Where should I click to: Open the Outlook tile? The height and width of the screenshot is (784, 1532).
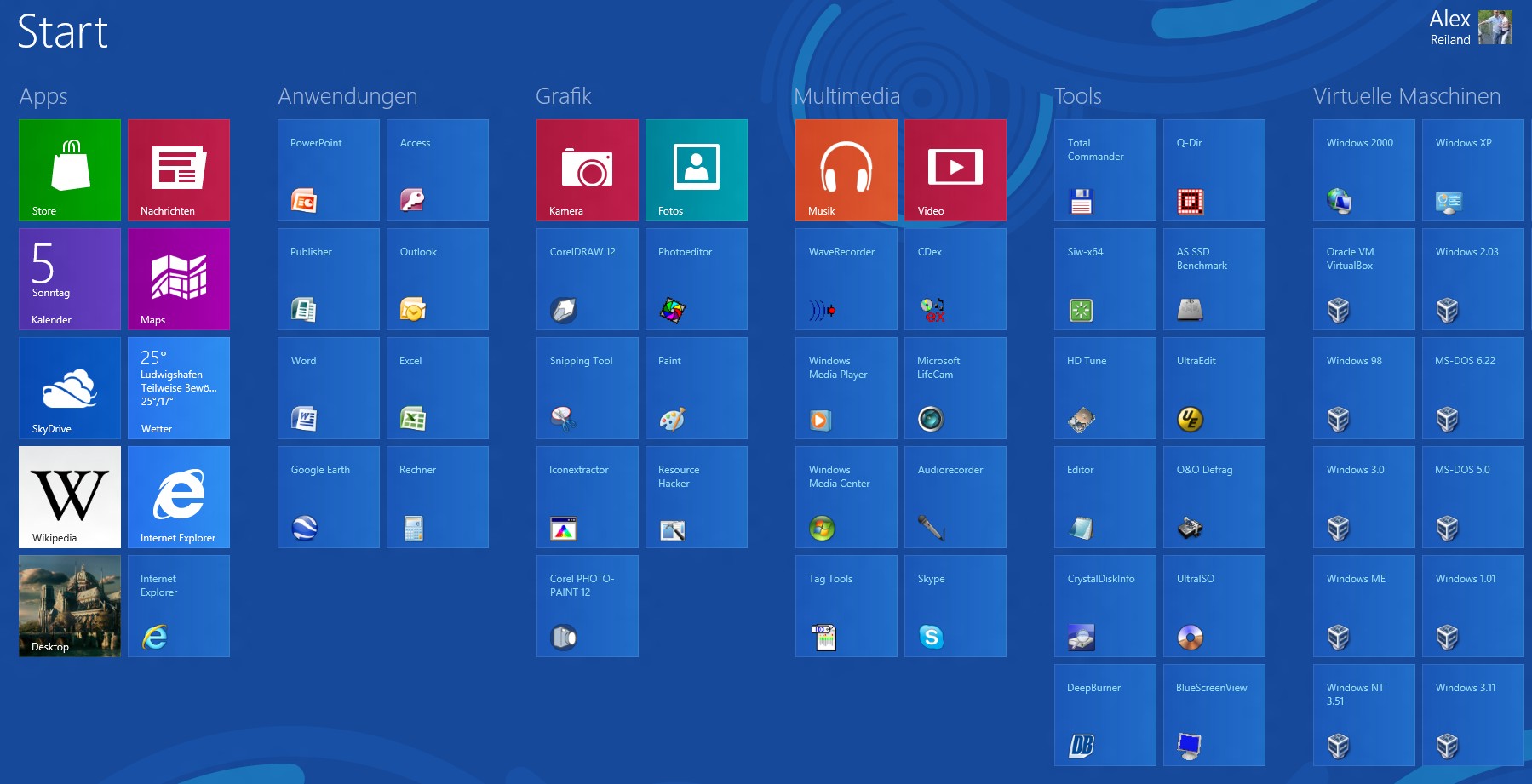tap(438, 279)
